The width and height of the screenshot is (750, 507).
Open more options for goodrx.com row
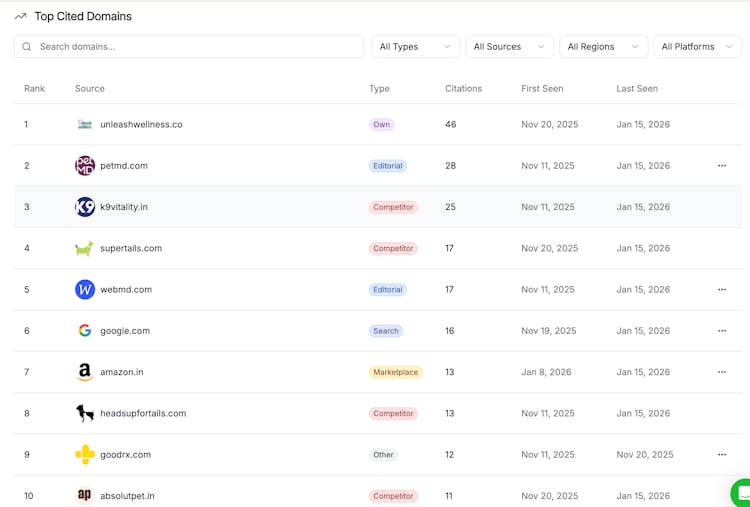[722, 455]
